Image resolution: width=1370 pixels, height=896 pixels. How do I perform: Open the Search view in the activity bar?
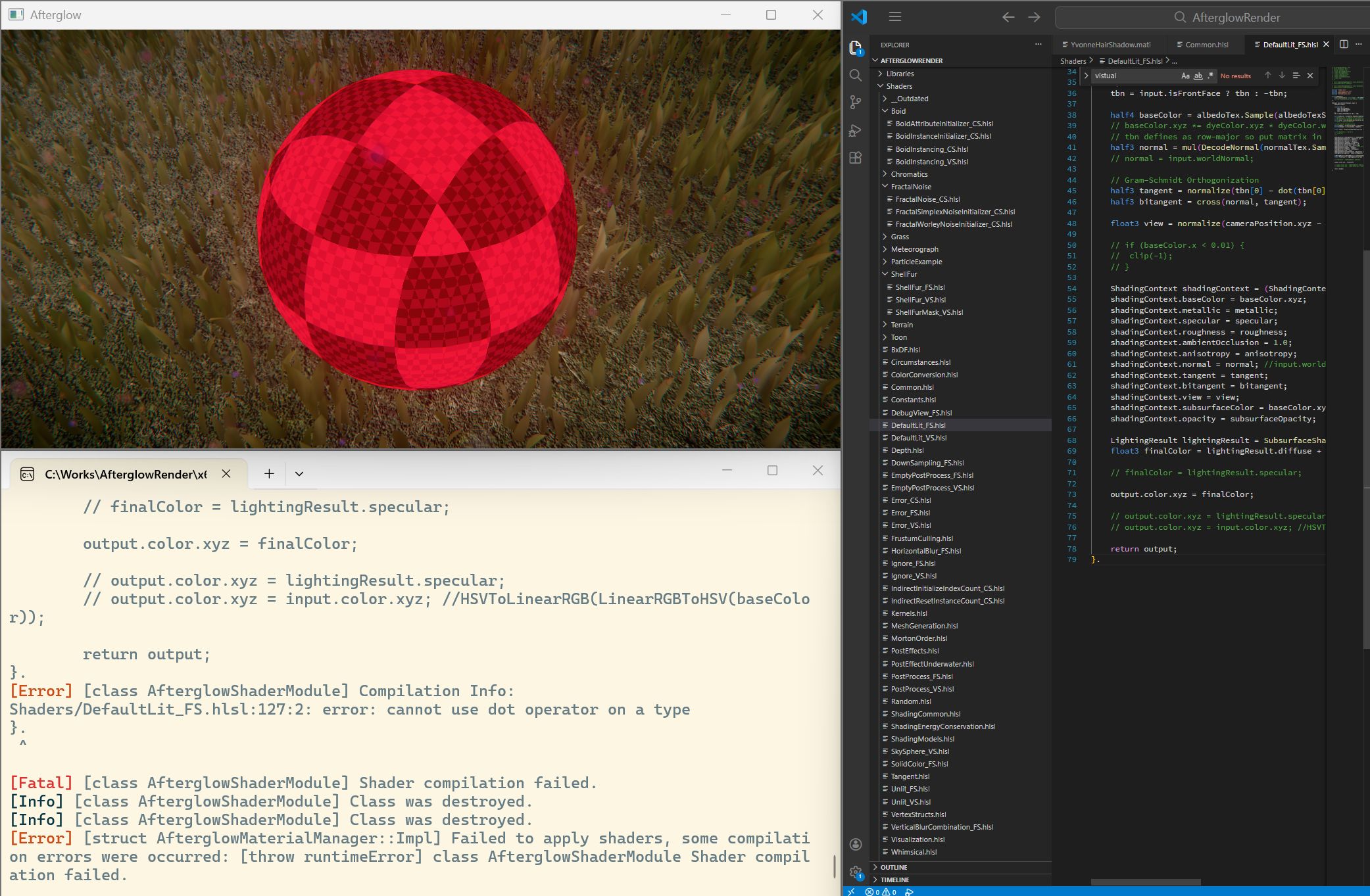855,76
